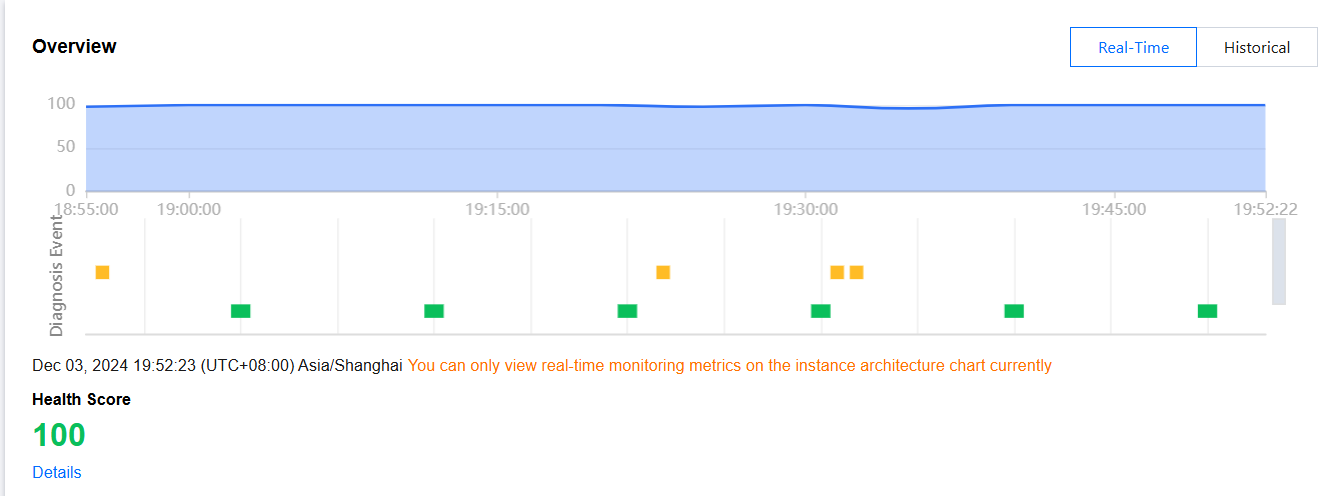This screenshot has height=496, width=1336.
Task: Click the third green diagnosis event marker
Action: point(627,311)
